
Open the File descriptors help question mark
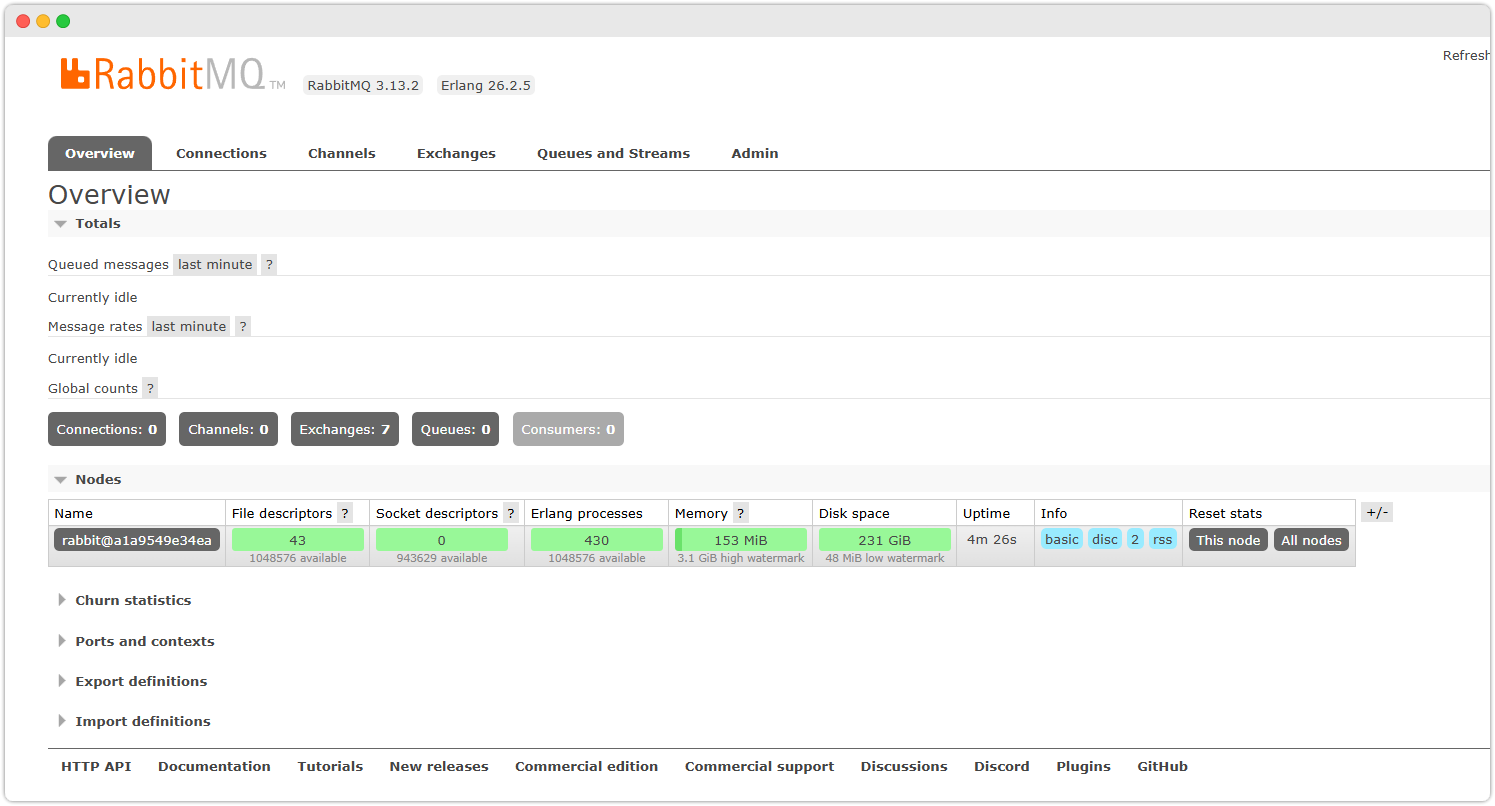pyautogui.click(x=345, y=513)
